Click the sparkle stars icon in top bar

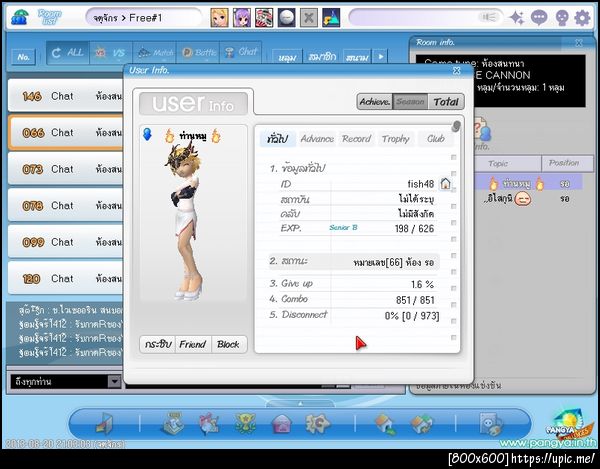(517, 18)
